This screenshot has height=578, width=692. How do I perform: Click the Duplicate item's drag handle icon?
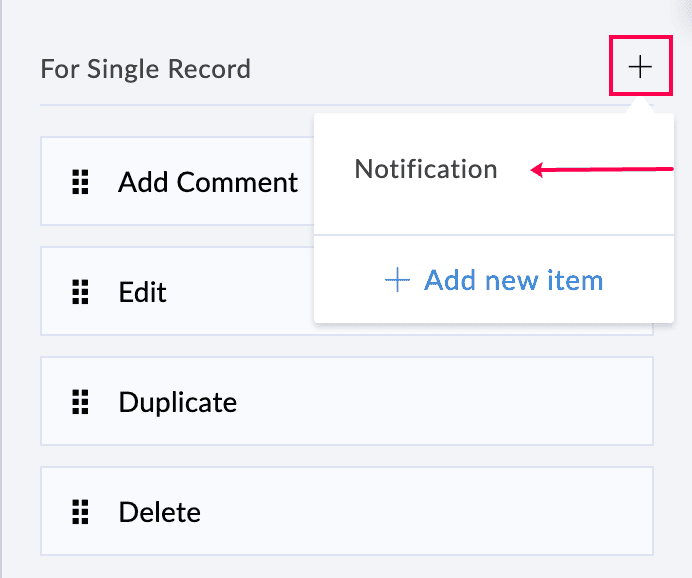click(81, 402)
